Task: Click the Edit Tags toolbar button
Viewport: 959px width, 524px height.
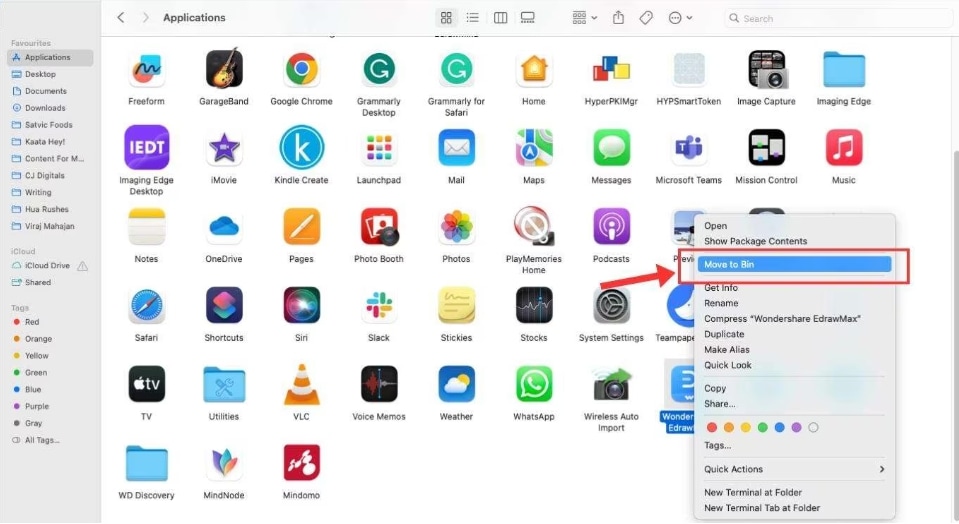Action: pos(646,18)
